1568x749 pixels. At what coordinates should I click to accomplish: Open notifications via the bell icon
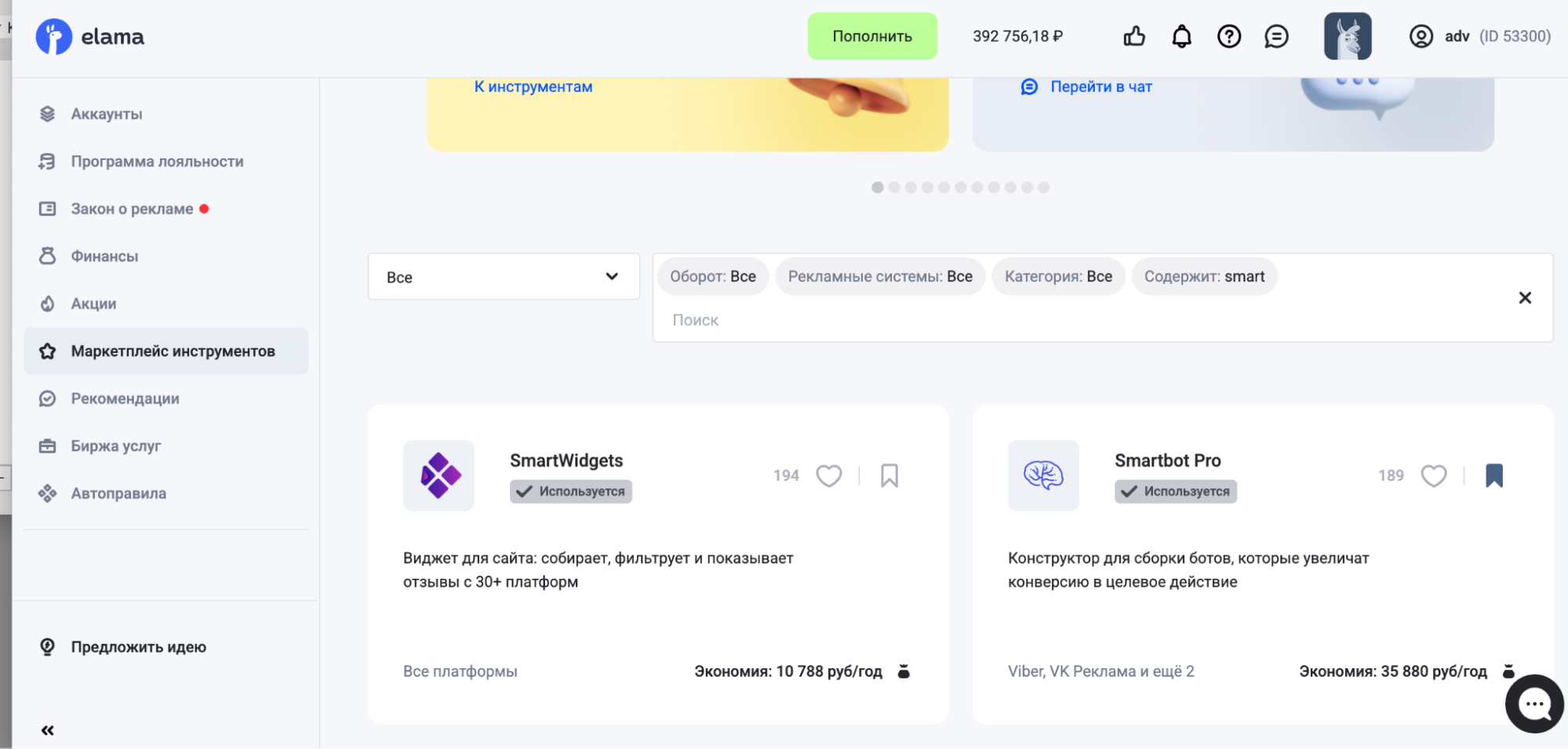click(1181, 36)
